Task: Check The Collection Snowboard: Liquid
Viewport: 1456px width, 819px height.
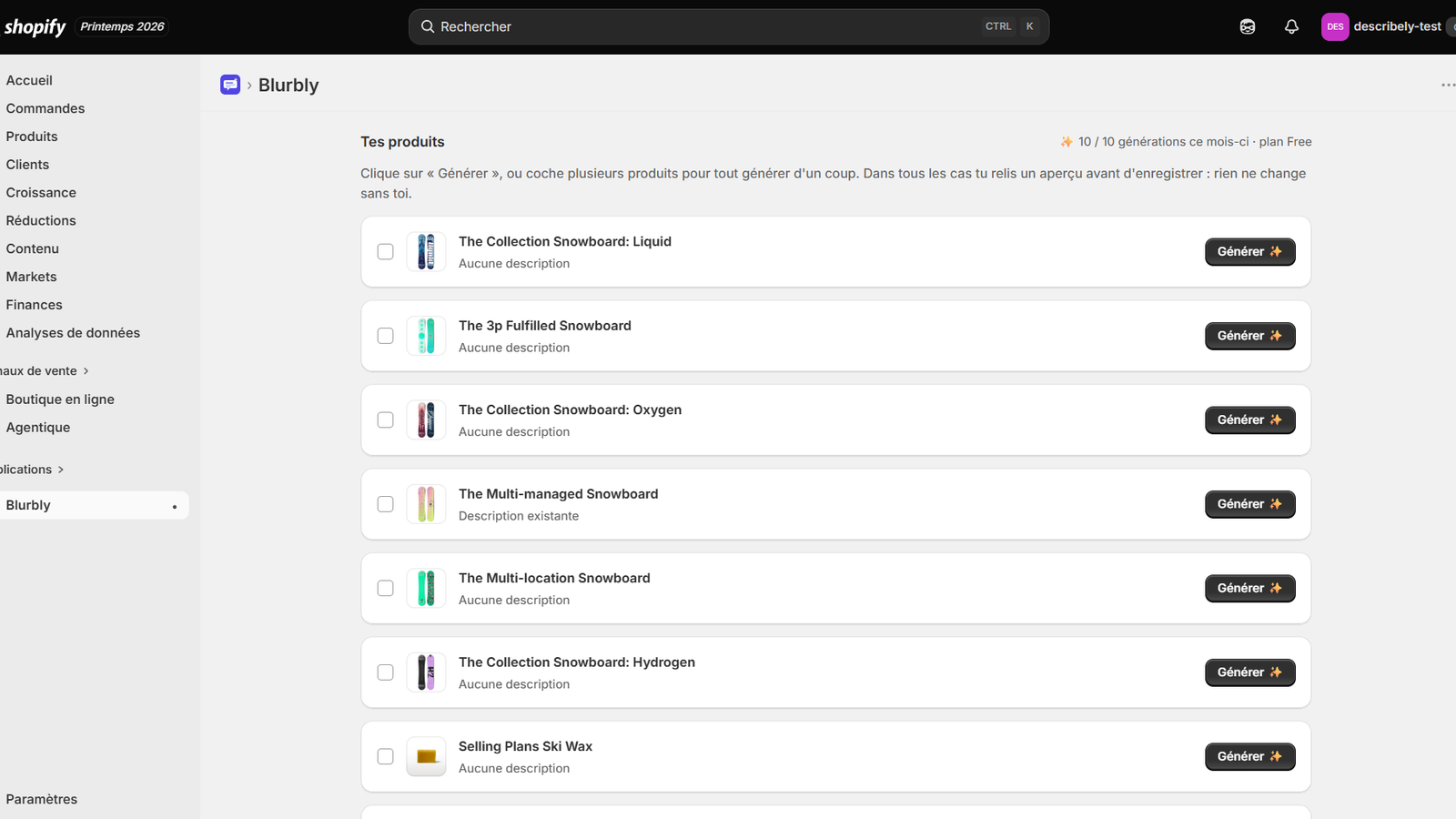Action: [386, 252]
